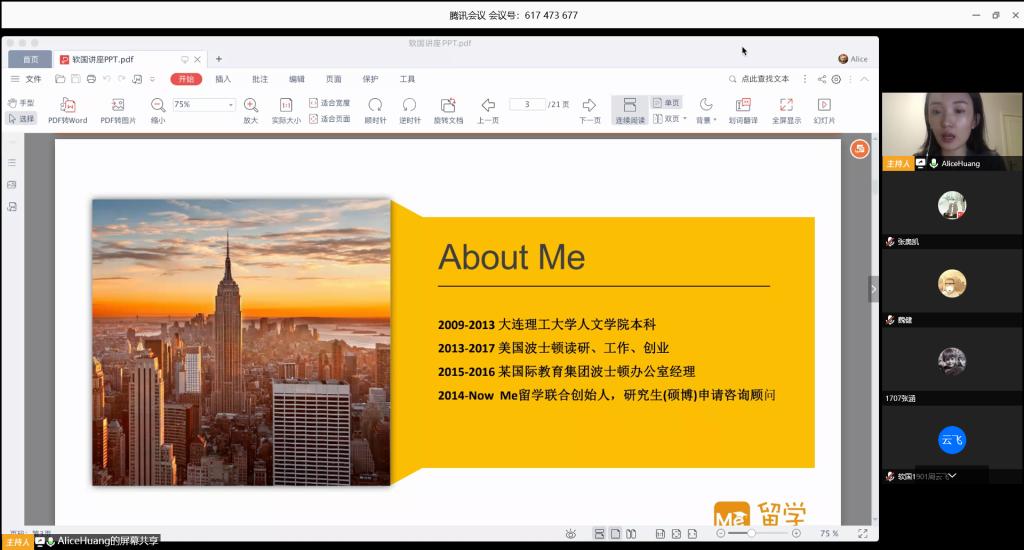The height and width of the screenshot is (550, 1024).
Task: Enable 单页 single page view
Action: tap(667, 103)
